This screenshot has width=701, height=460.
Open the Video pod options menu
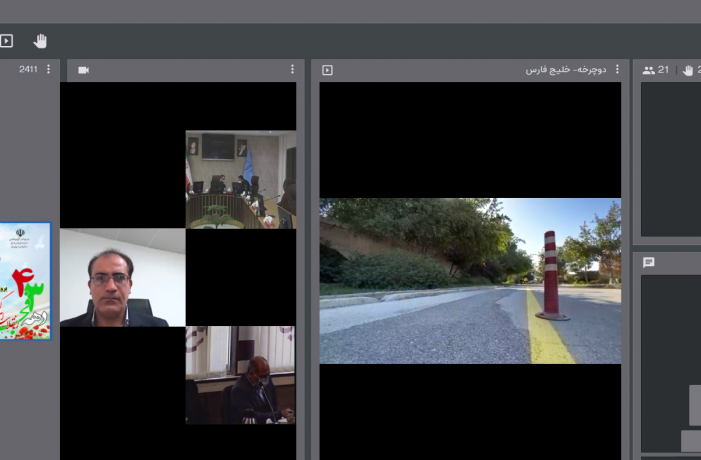point(292,70)
